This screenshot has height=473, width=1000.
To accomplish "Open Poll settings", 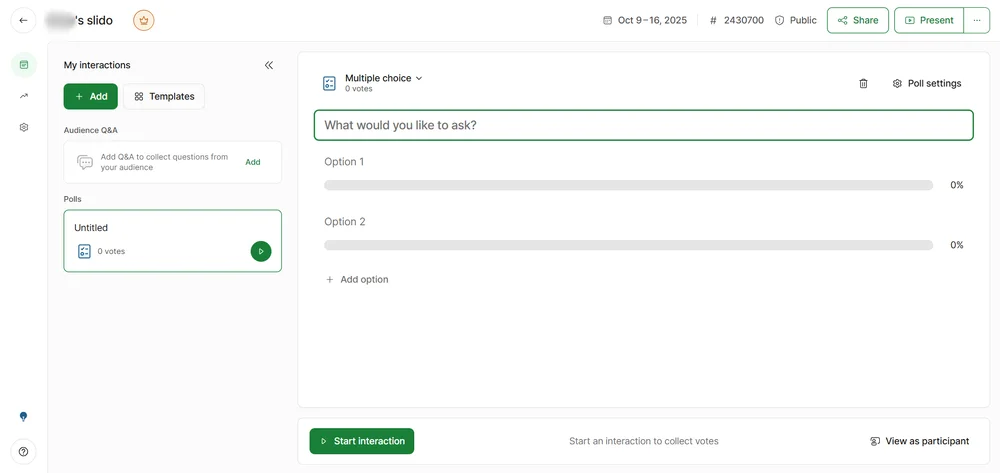I will point(927,84).
